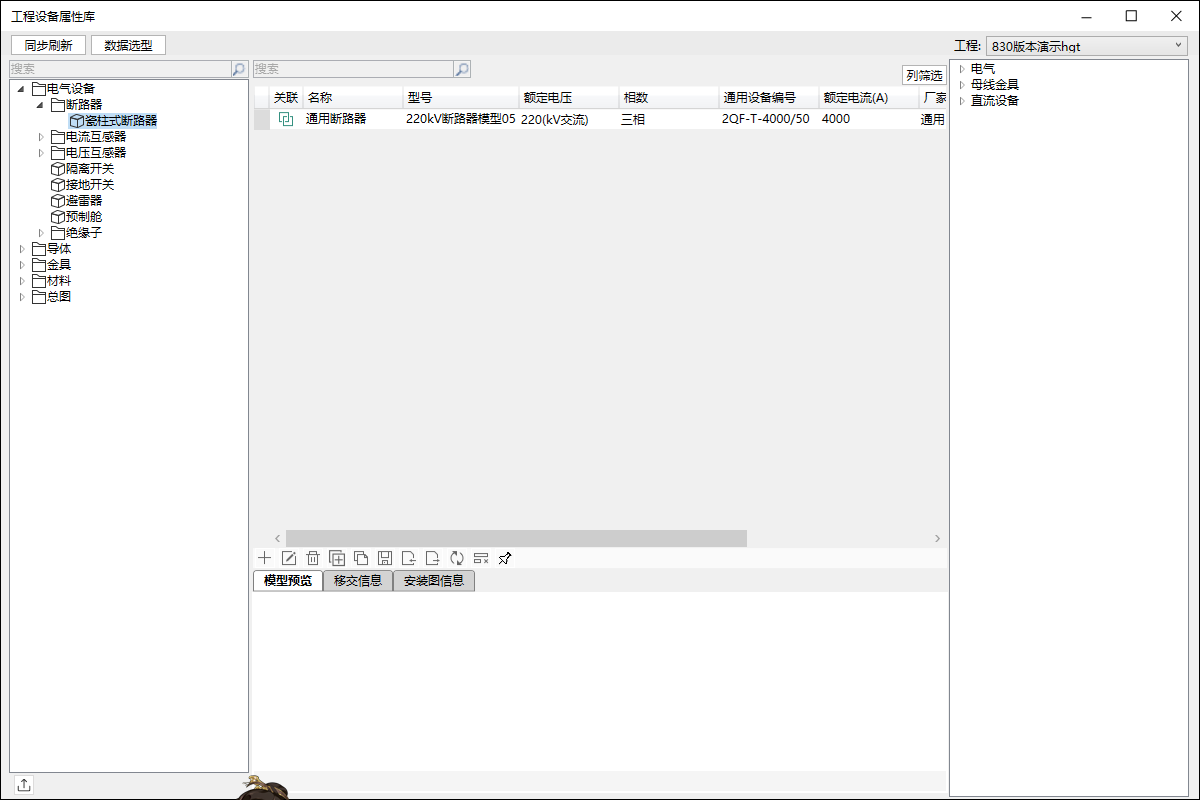Click the 额定电流(A) column header

(868, 98)
